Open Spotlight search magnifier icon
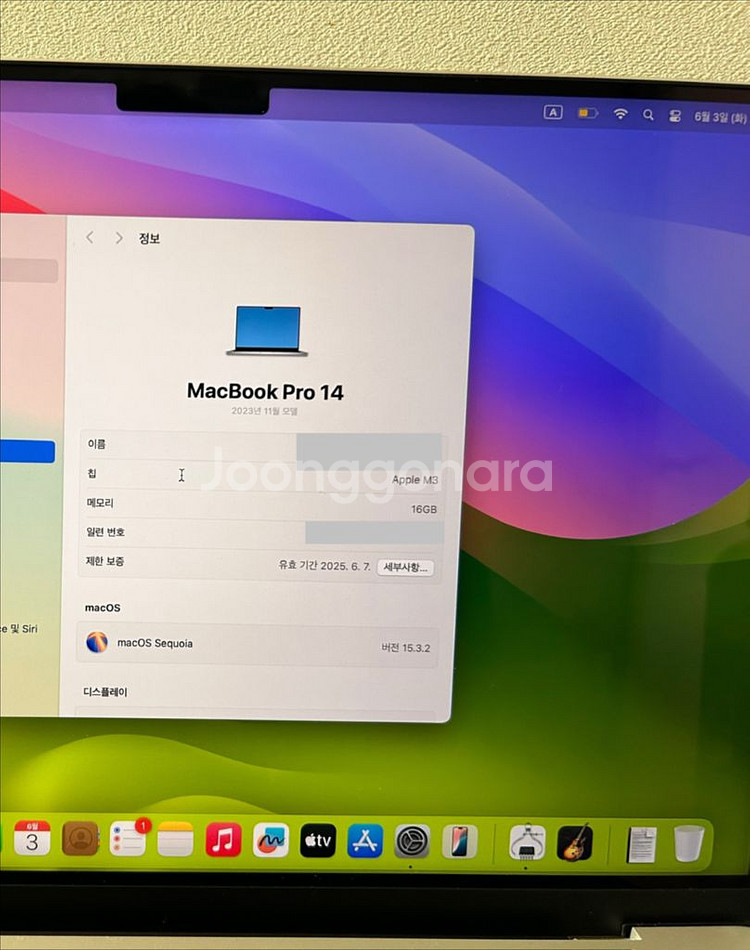The width and height of the screenshot is (750, 950). click(x=648, y=115)
